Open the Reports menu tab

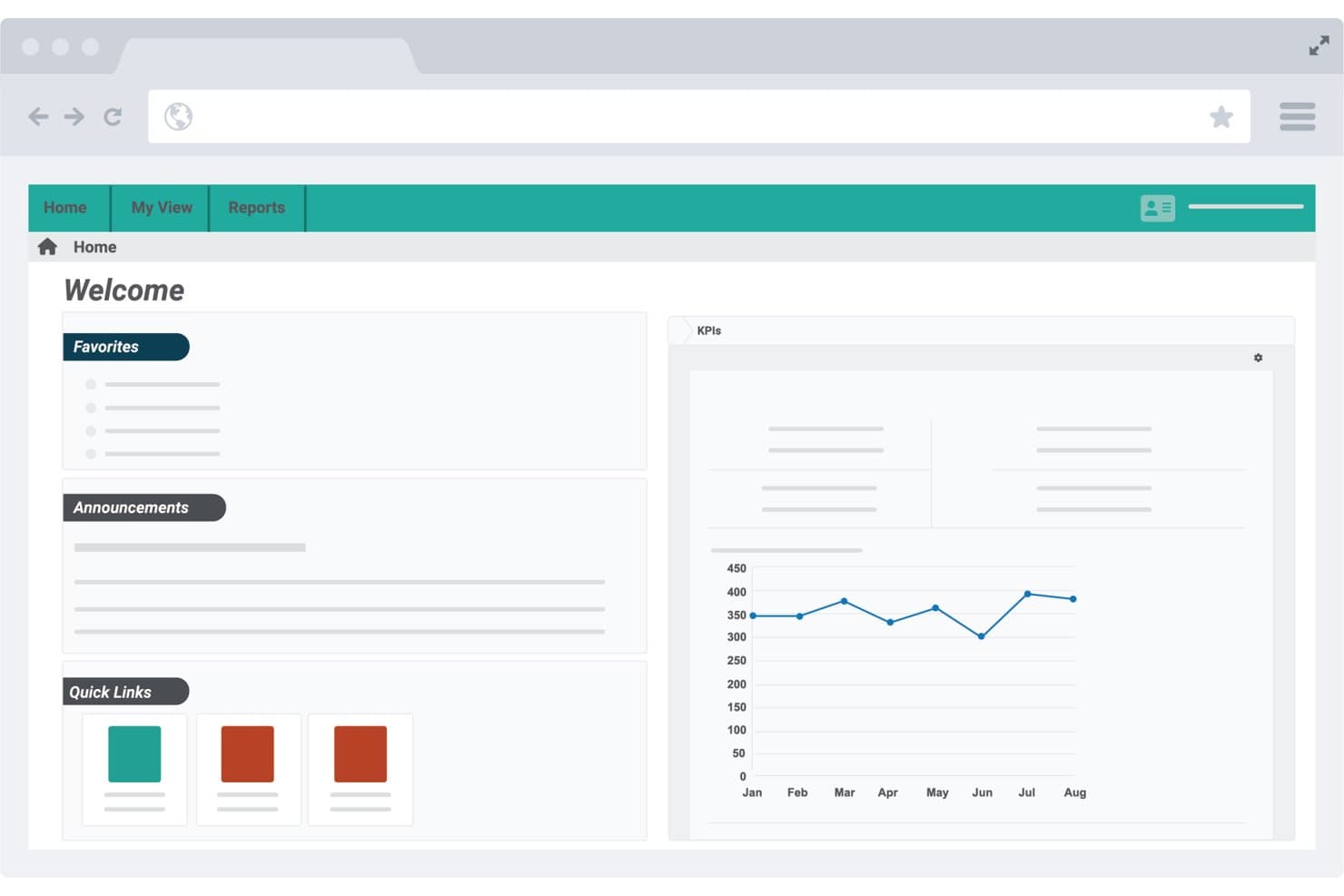click(x=256, y=208)
